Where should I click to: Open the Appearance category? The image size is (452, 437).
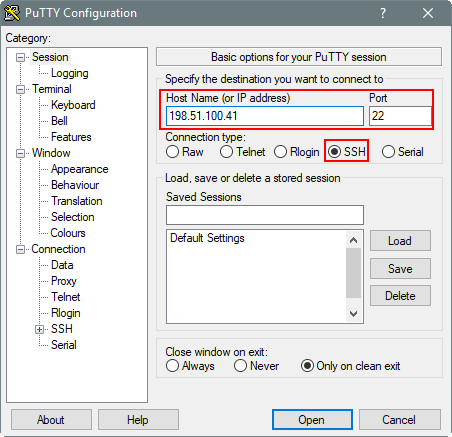click(79, 169)
